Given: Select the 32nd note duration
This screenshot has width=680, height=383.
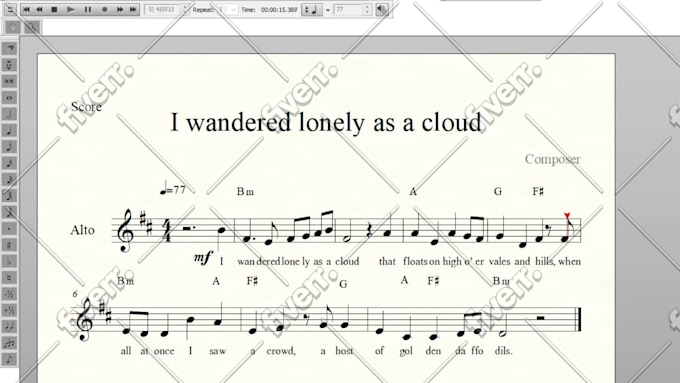Looking at the screenshot, I should pyautogui.click(x=10, y=180).
